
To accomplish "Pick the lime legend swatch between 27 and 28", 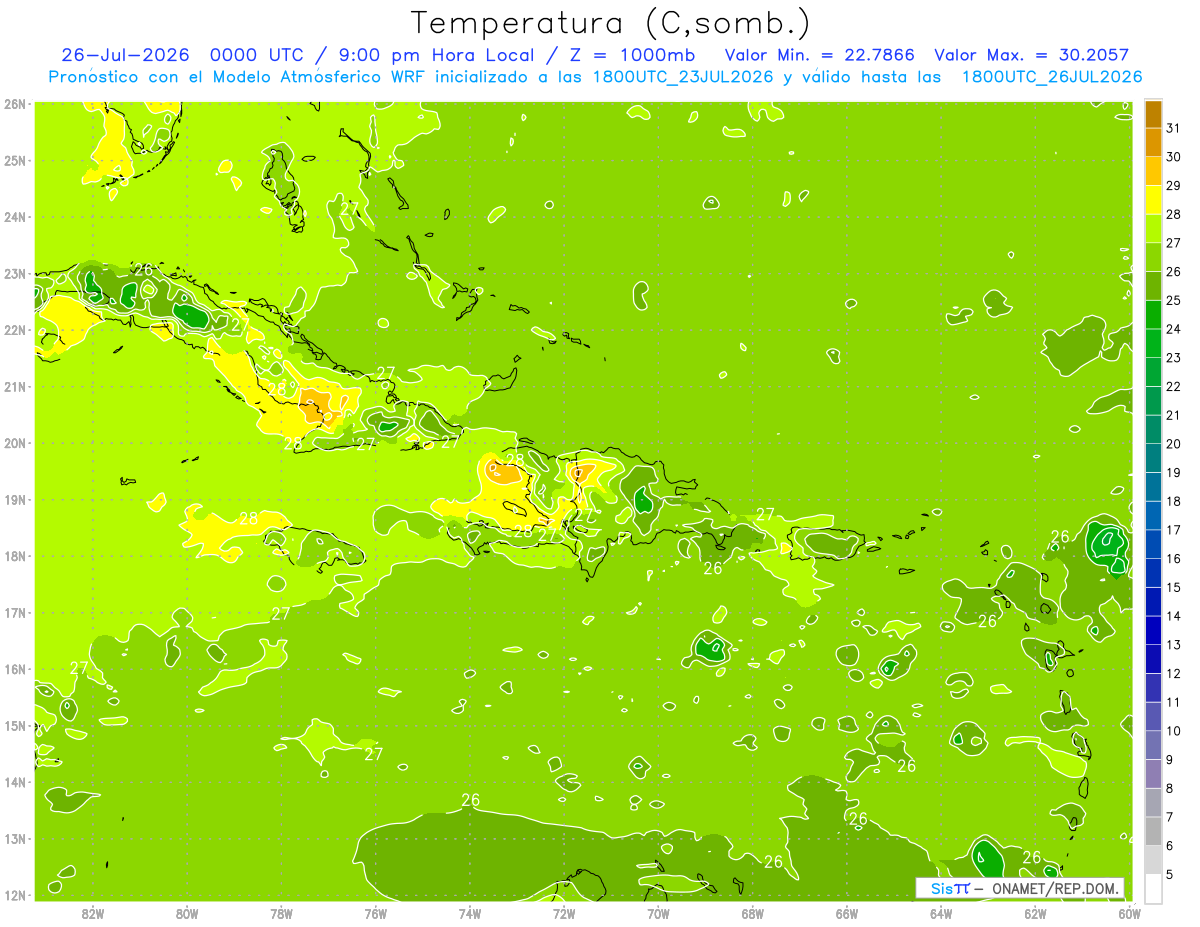I will [x=1153, y=229].
